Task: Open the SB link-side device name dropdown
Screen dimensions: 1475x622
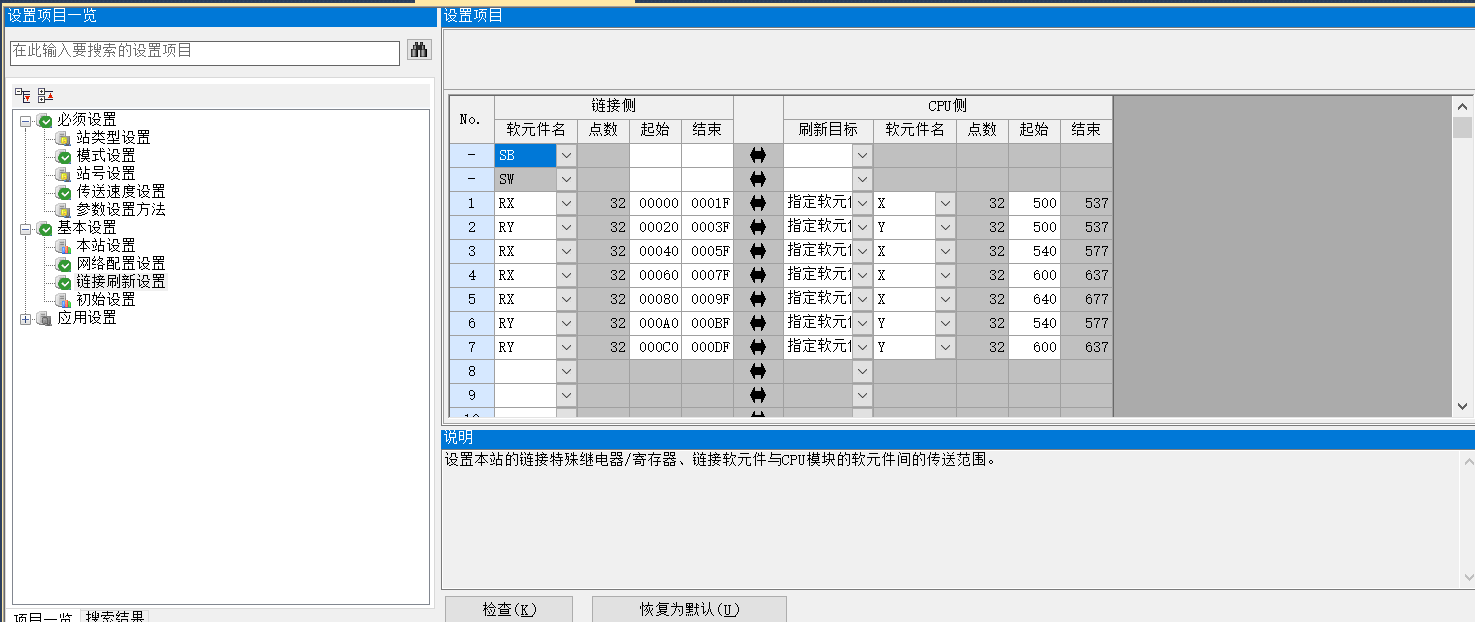Action: [566, 155]
